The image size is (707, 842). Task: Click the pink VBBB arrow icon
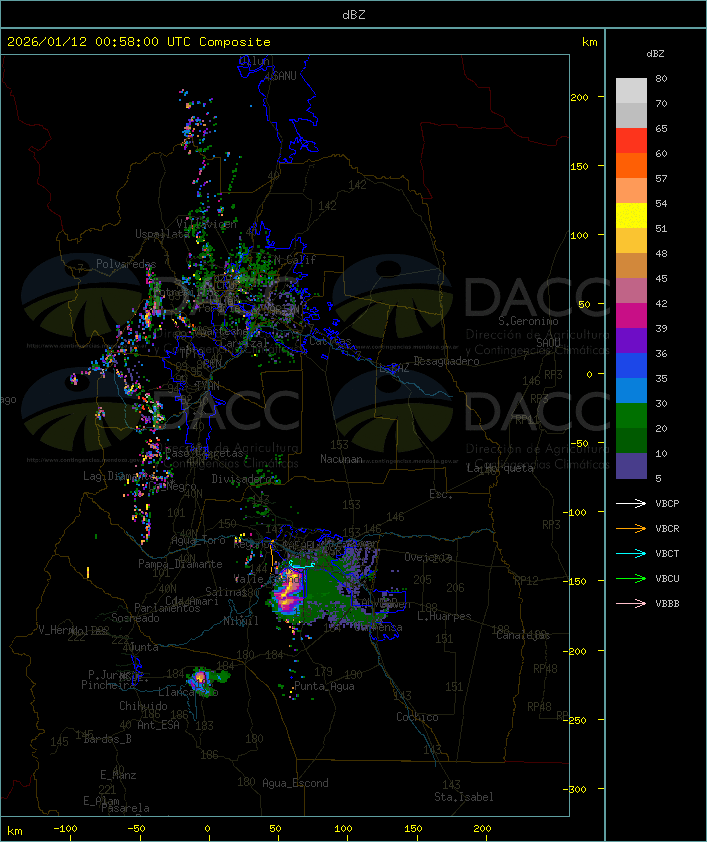[631, 603]
